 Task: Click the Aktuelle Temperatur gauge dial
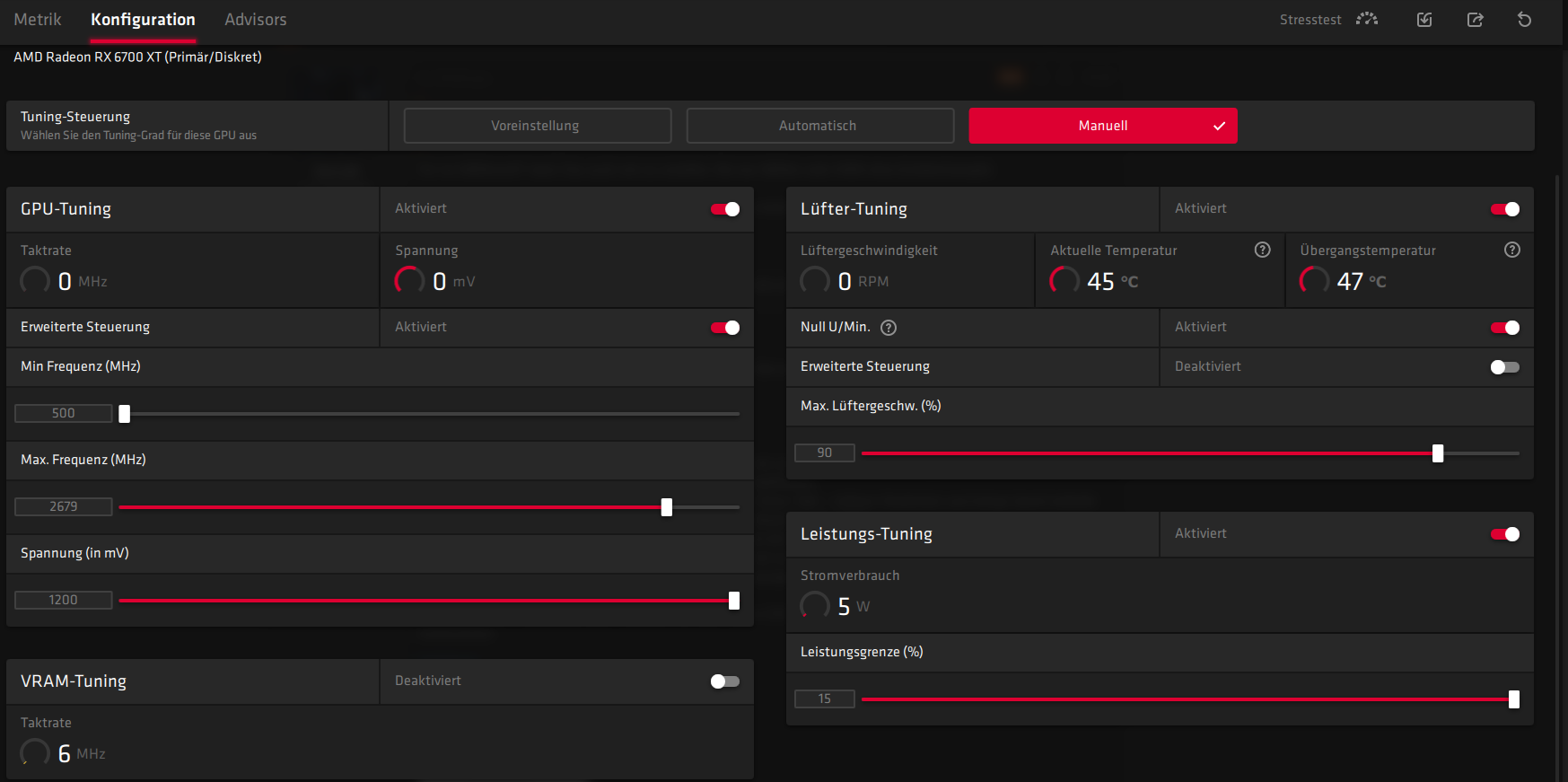pyautogui.click(x=1064, y=281)
